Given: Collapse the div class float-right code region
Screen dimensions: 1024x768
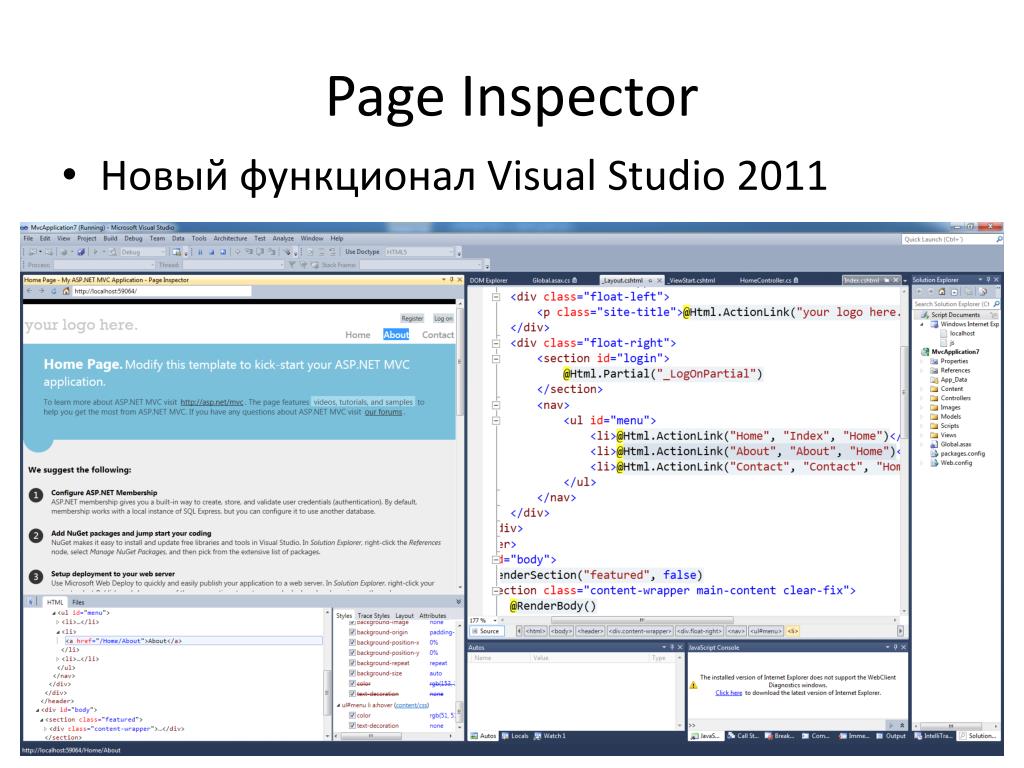Looking at the screenshot, I should (x=496, y=343).
